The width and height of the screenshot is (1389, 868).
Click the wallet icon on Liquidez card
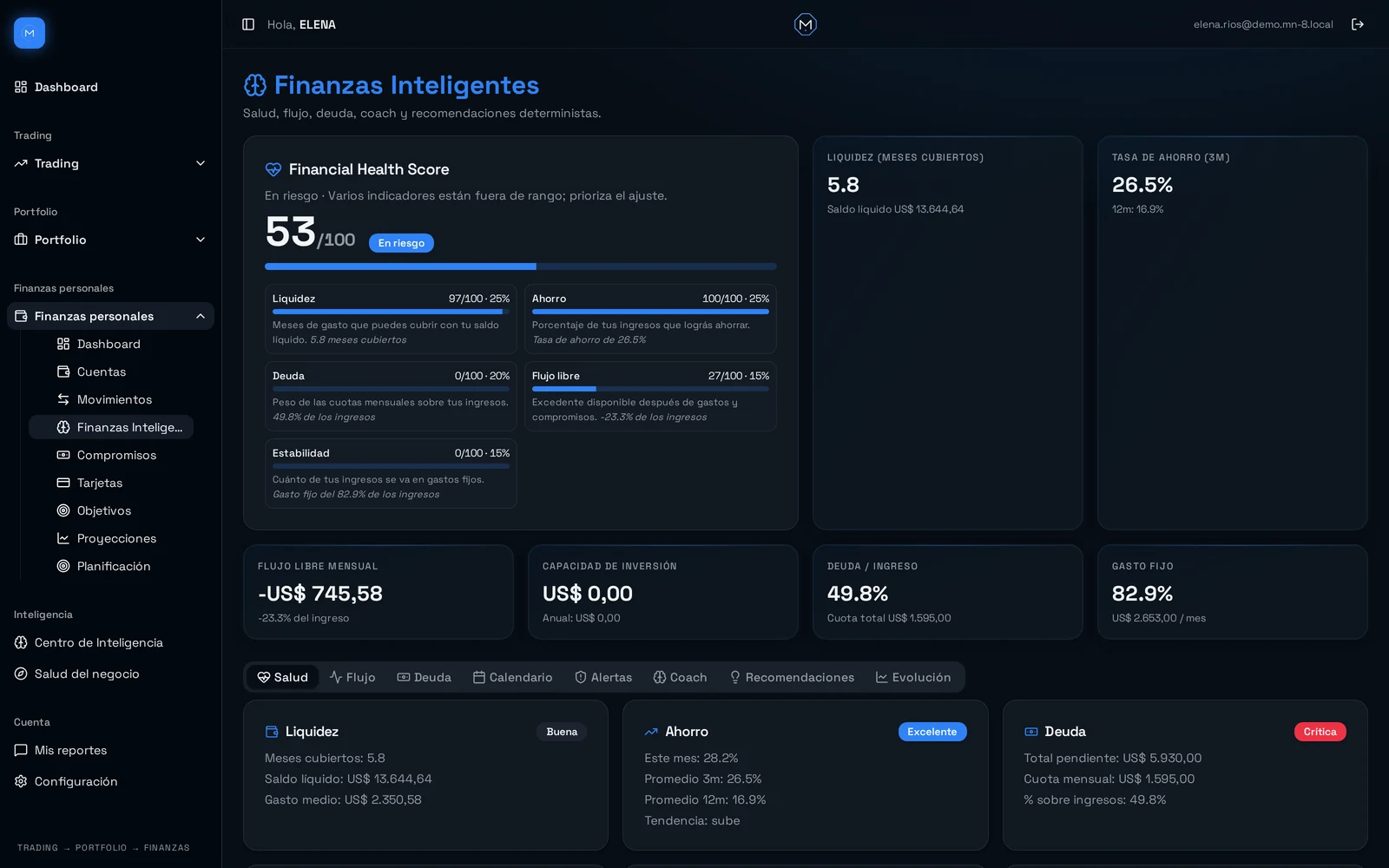[x=272, y=732]
